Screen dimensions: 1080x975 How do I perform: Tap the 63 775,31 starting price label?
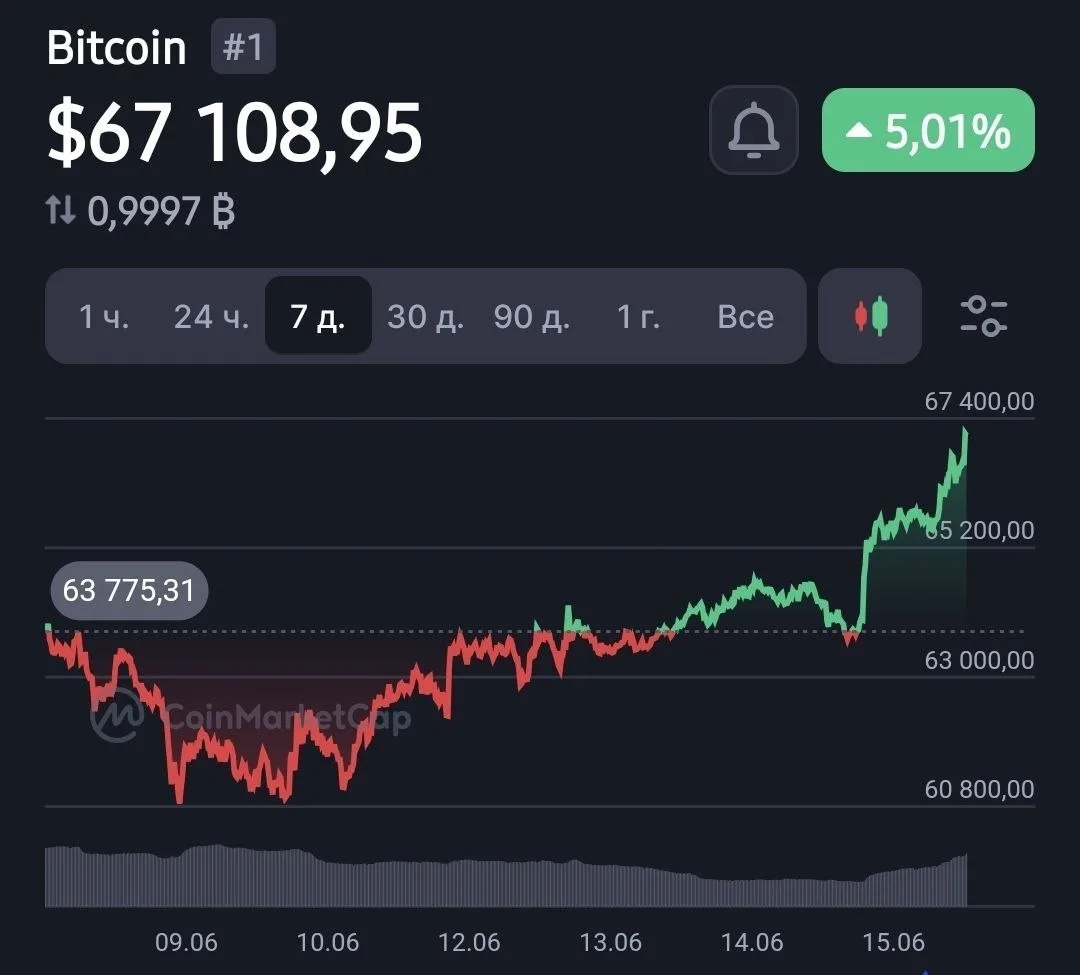(129, 591)
